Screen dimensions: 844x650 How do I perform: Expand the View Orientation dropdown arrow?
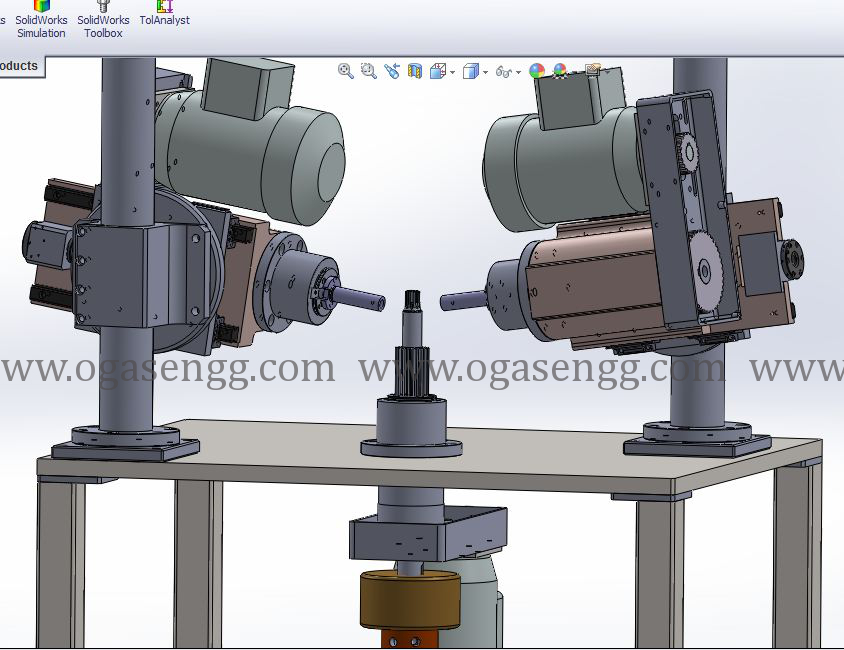(x=453, y=72)
